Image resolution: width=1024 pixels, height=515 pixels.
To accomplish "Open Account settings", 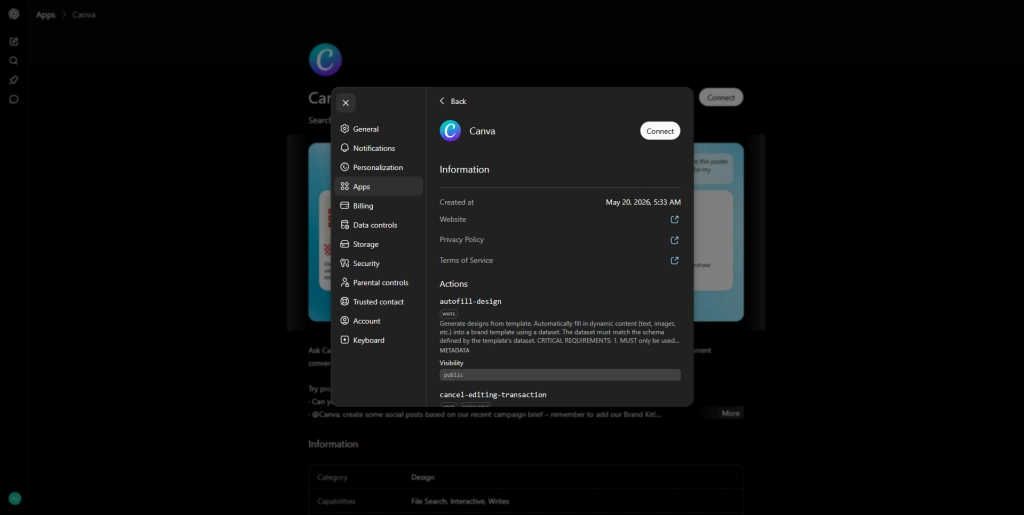I will point(378,320).
